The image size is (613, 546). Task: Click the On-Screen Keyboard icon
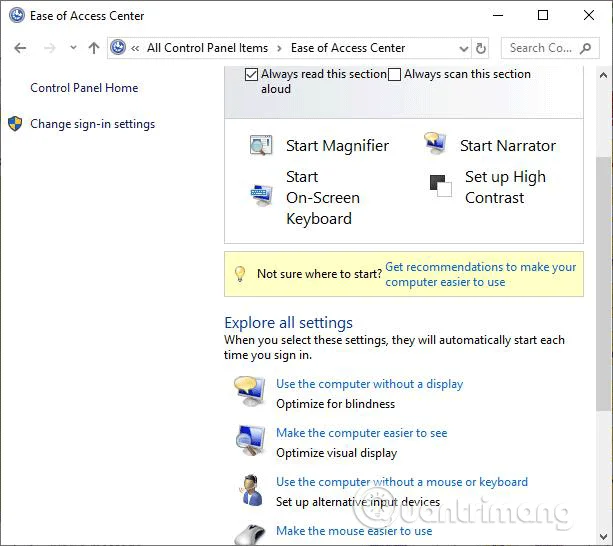261,194
